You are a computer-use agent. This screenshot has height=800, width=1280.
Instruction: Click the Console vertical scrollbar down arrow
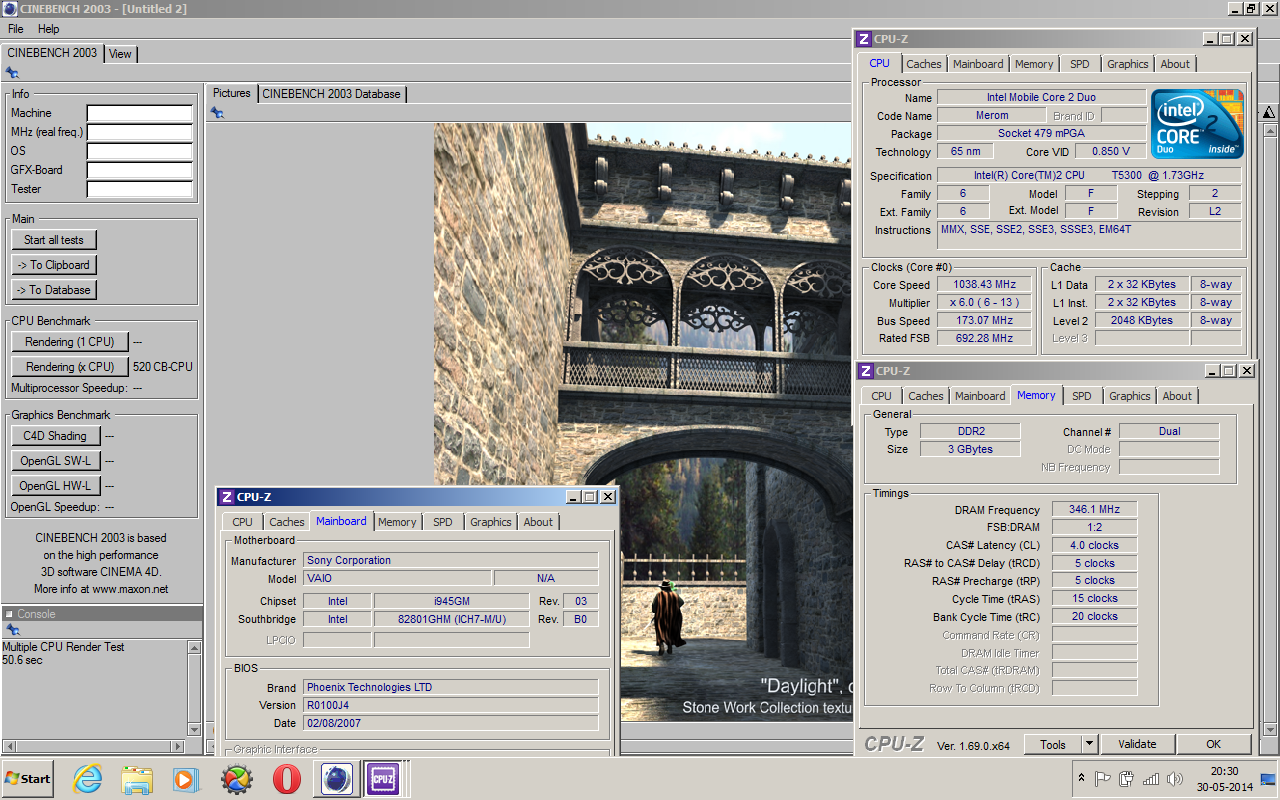(x=195, y=731)
